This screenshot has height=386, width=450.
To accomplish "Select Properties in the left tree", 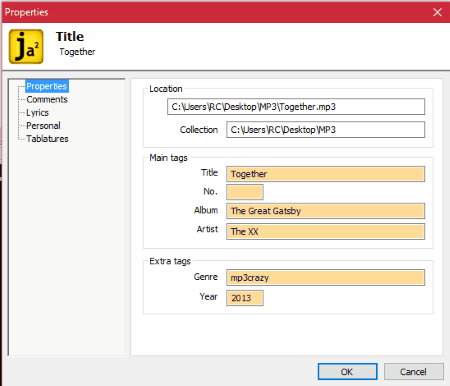I will point(47,86).
